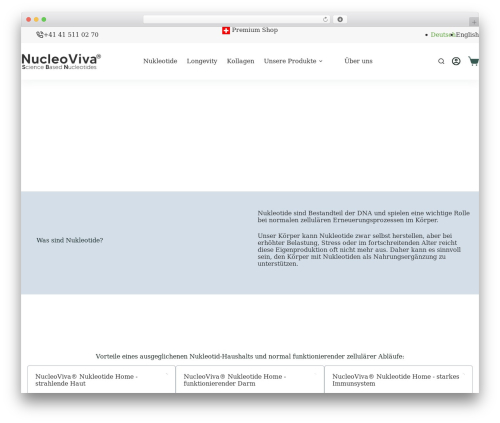Screen dimensions: 500x423
Task: Click the 'Was sind Nukleotide?' heading
Action: pyautogui.click(x=70, y=240)
